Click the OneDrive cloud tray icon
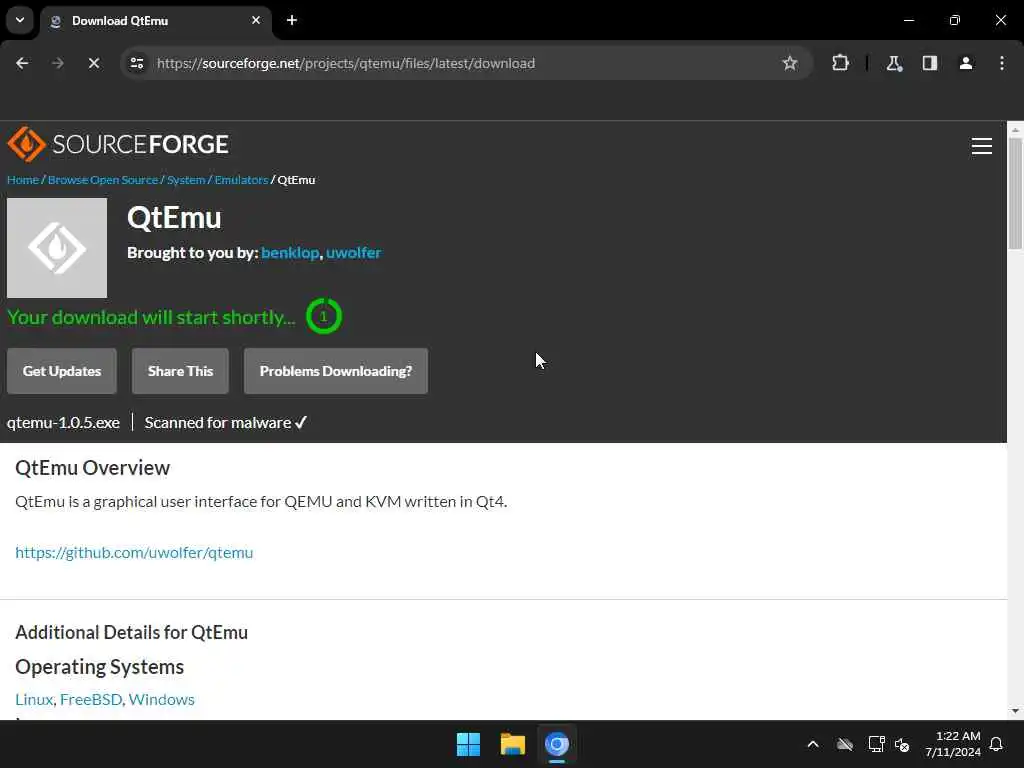Viewport: 1024px width, 768px height. [x=845, y=744]
